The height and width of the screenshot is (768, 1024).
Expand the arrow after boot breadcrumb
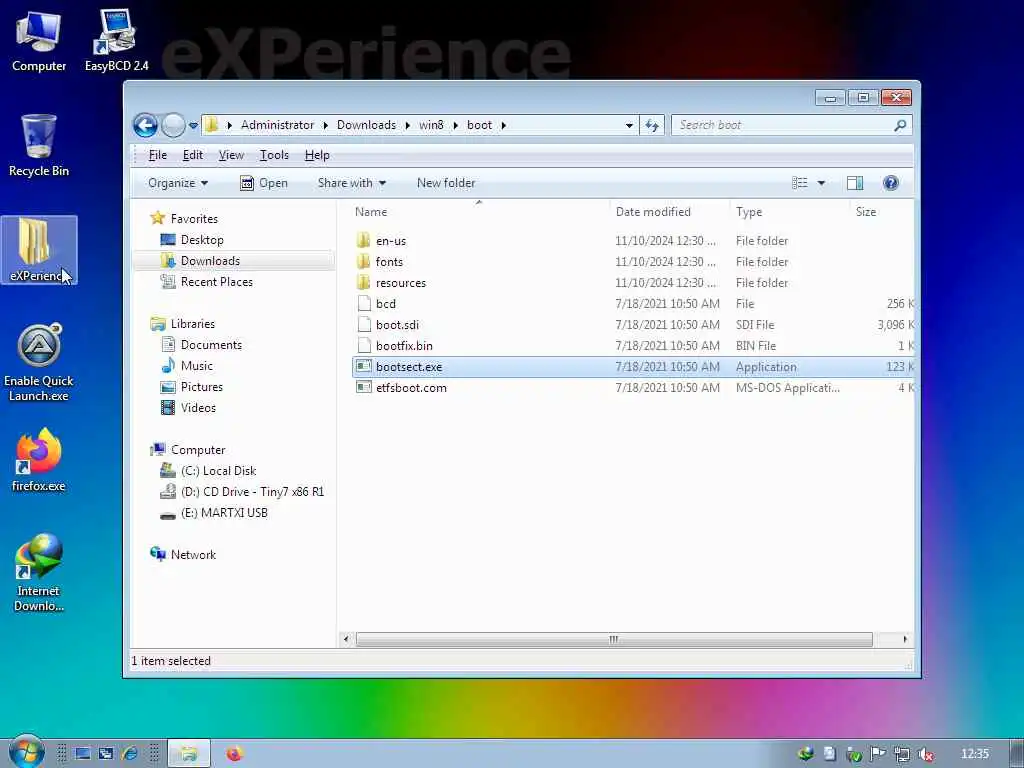point(504,125)
